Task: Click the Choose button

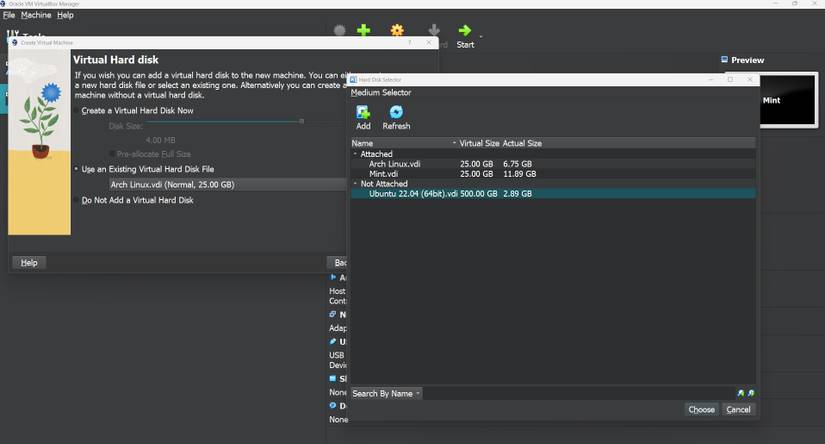Action: pyautogui.click(x=702, y=409)
